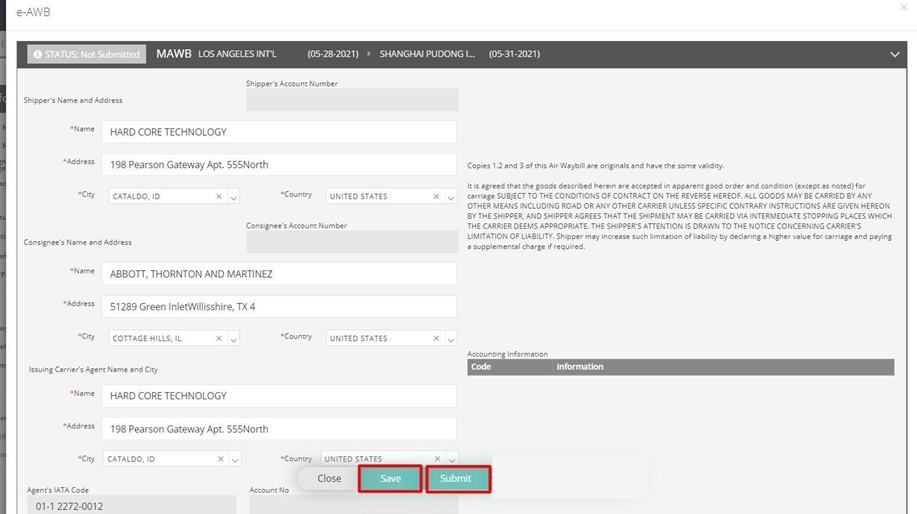Expand the consignee country dropdown
The height and width of the screenshot is (514, 917).
[x=451, y=340]
